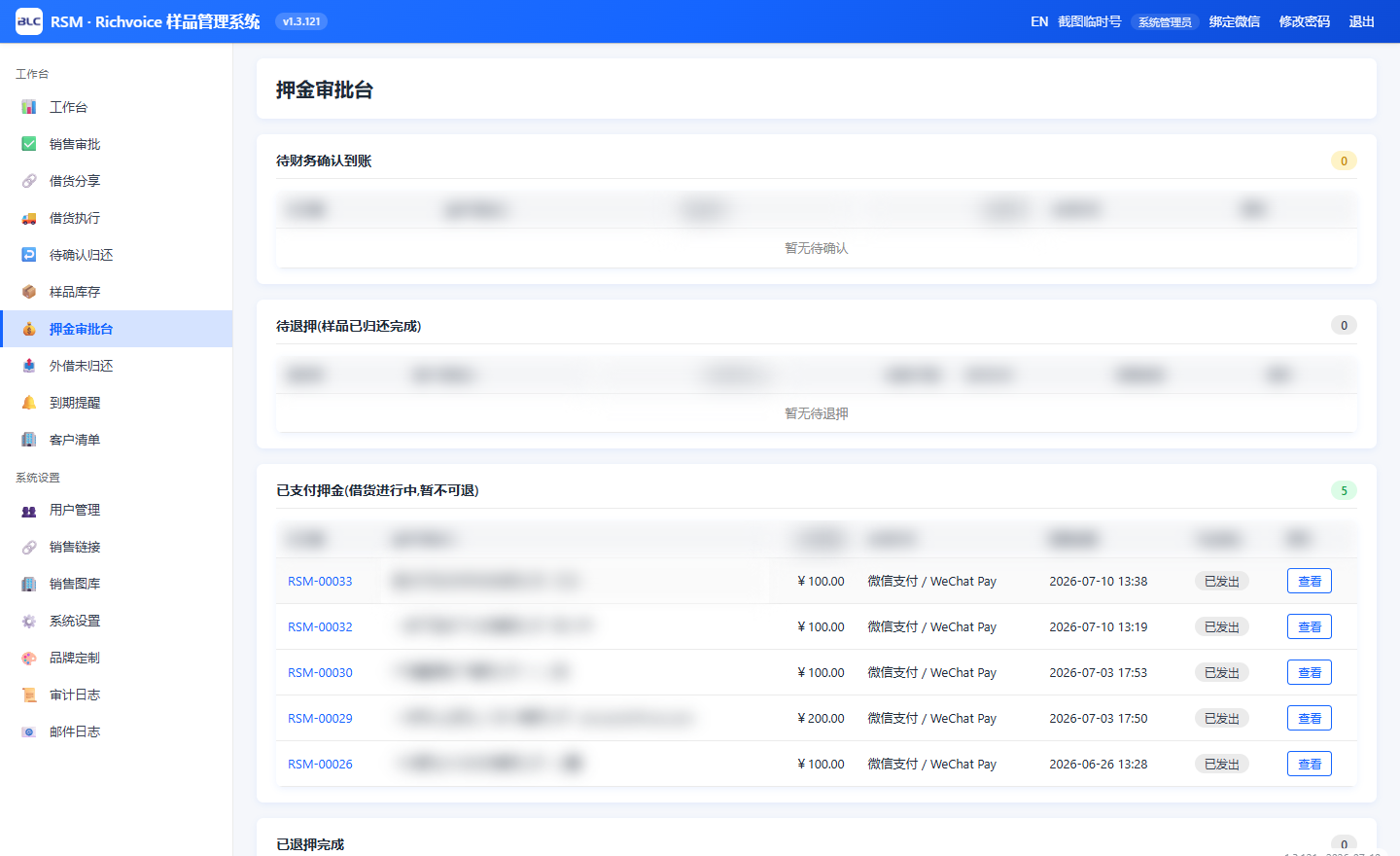
Task: Click date 2026-06-26 13:28
Action: click(1098, 764)
